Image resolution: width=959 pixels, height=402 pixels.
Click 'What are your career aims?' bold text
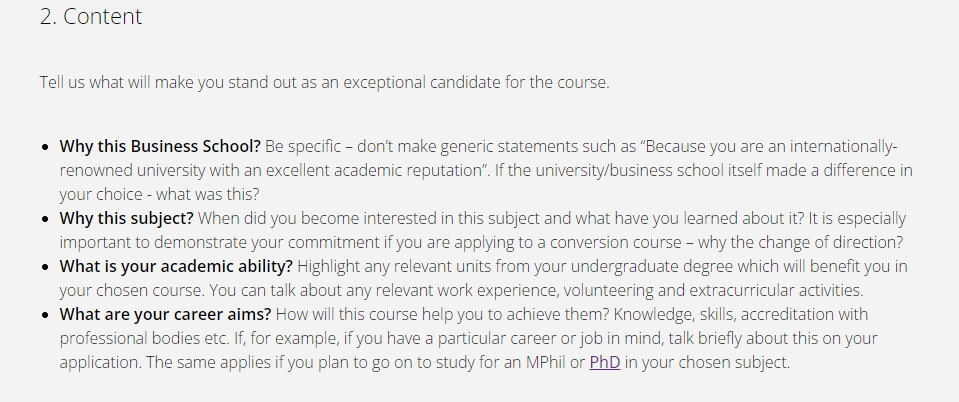tap(165, 315)
